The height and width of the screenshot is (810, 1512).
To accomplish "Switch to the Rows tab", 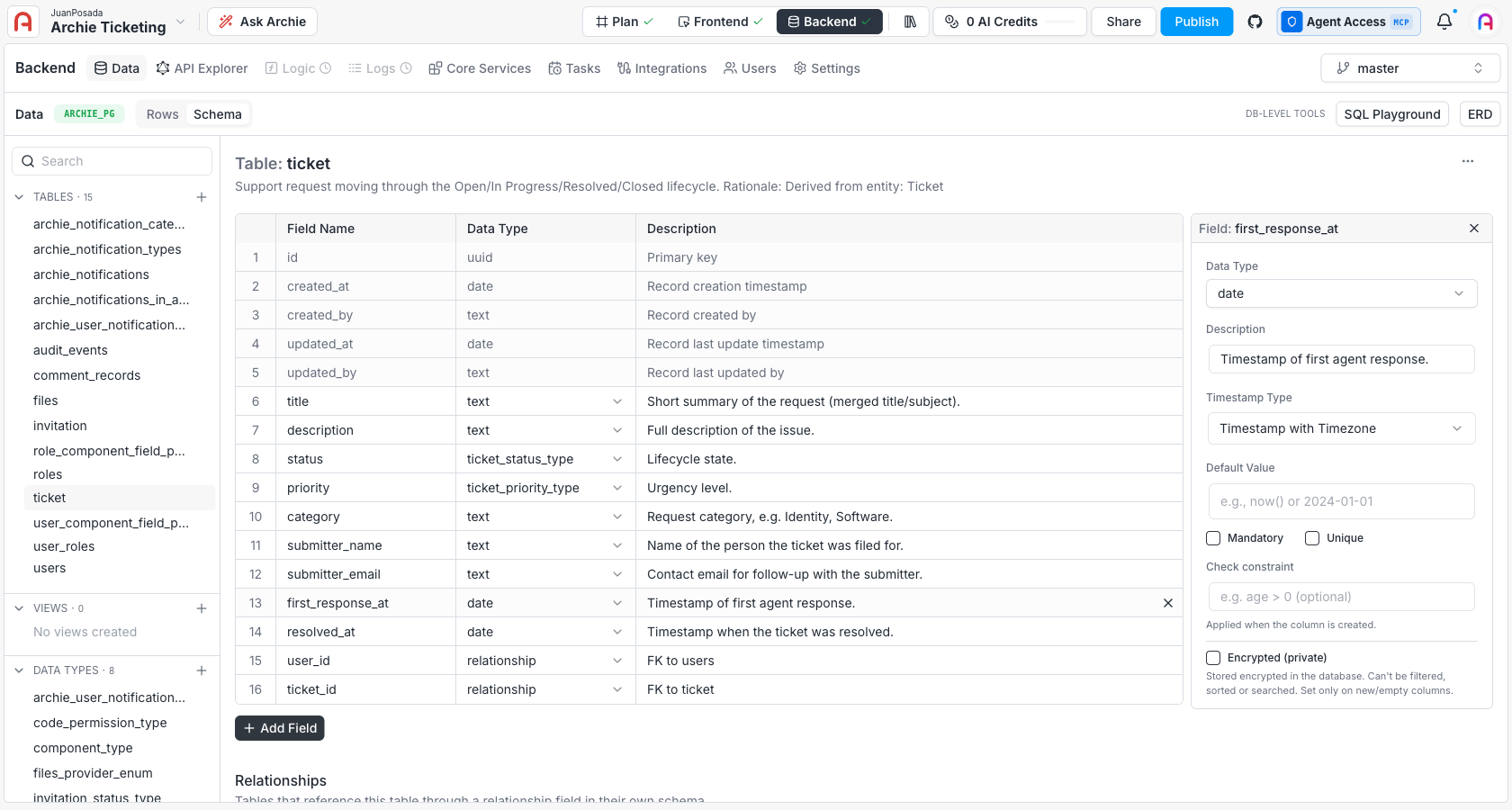I will (163, 114).
